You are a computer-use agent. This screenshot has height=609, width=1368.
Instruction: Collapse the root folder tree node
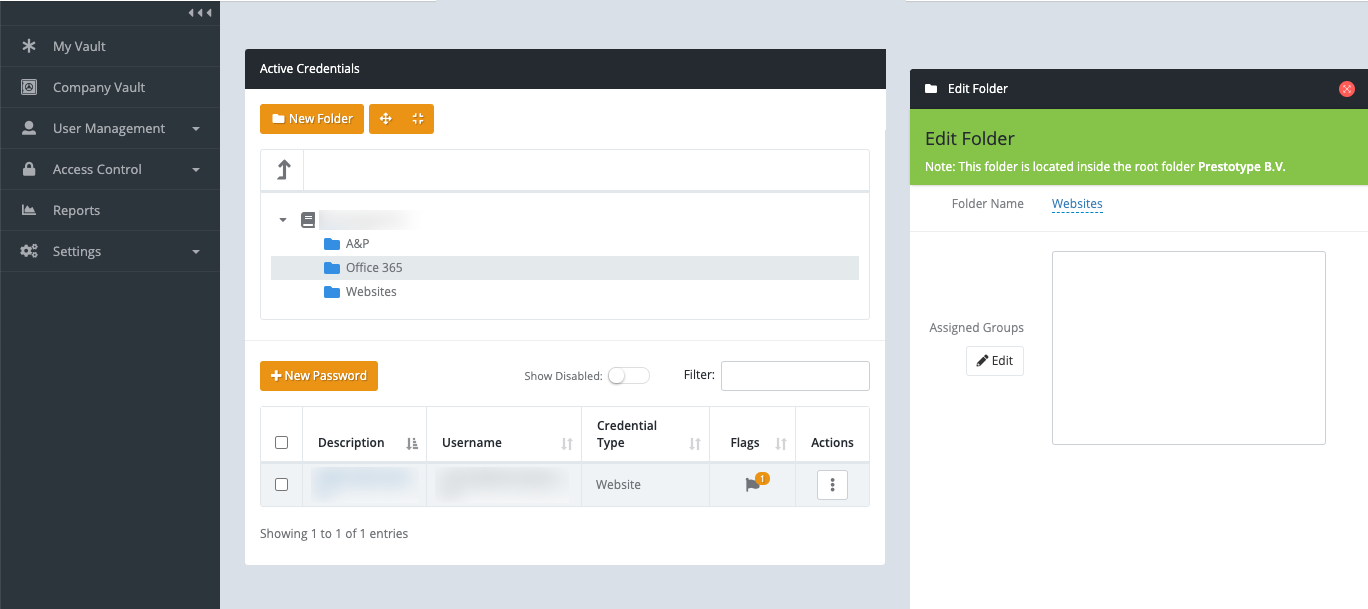[x=283, y=220]
